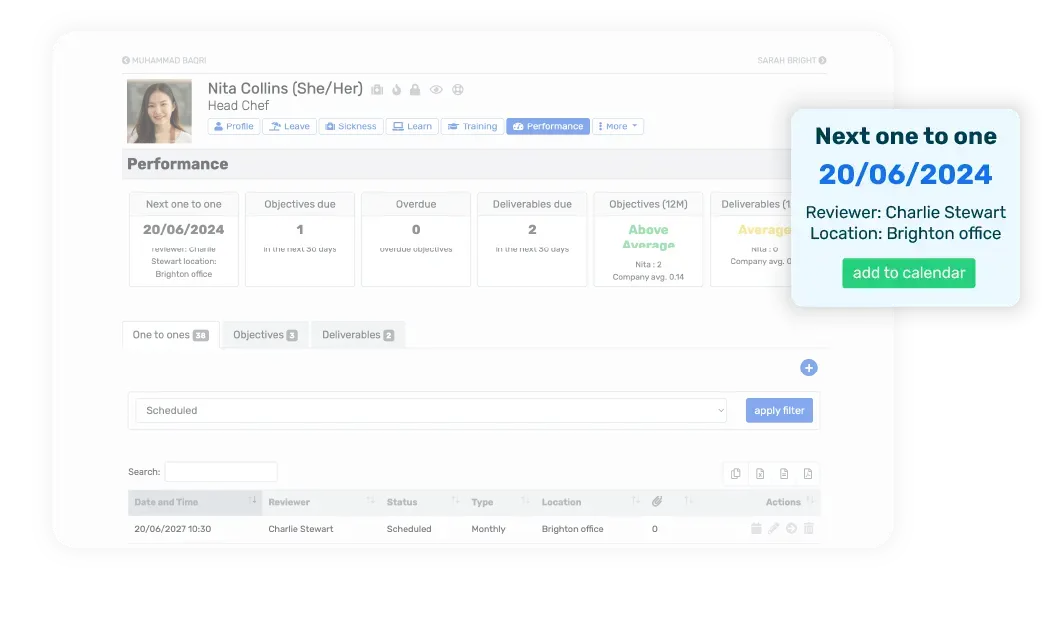This screenshot has width=1050, height=620.
Task: Click the flame icon next to Nita Collins
Action: [395, 89]
